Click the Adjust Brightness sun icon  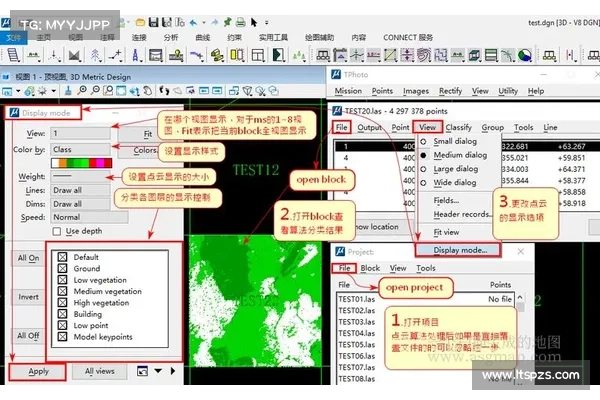click(42, 91)
